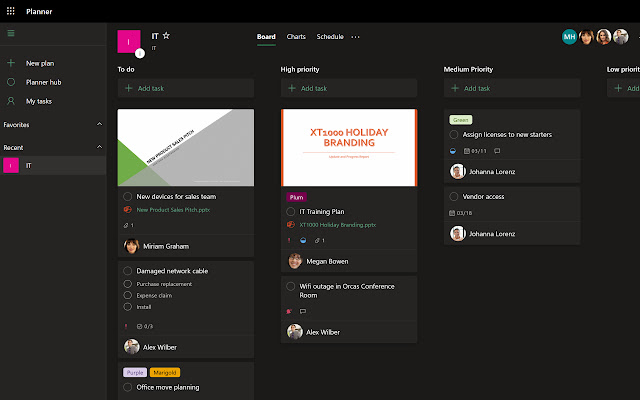Click the IT plan pink logo tile

[129, 41]
